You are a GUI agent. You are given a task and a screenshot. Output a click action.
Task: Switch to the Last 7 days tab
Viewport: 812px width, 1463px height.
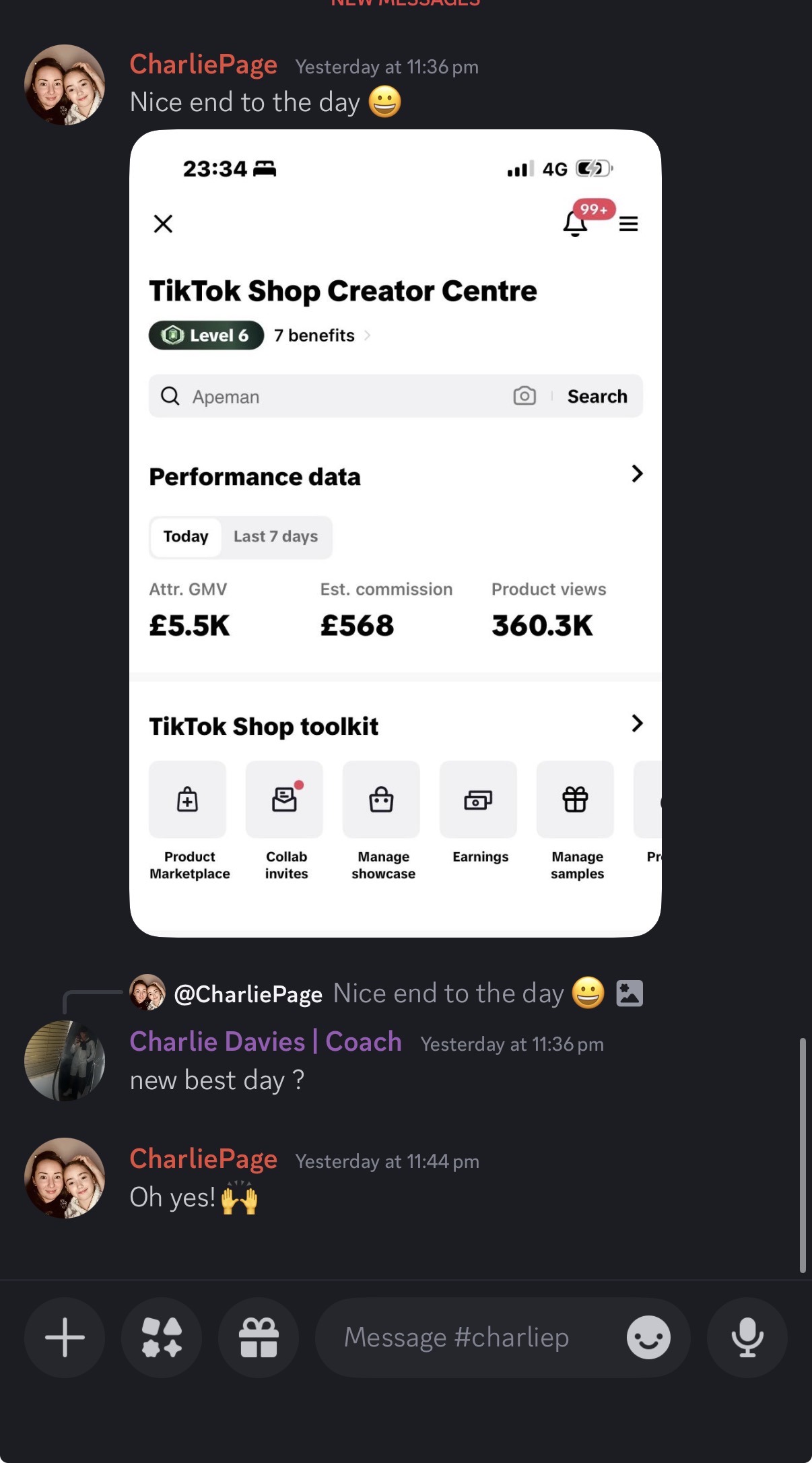275,537
